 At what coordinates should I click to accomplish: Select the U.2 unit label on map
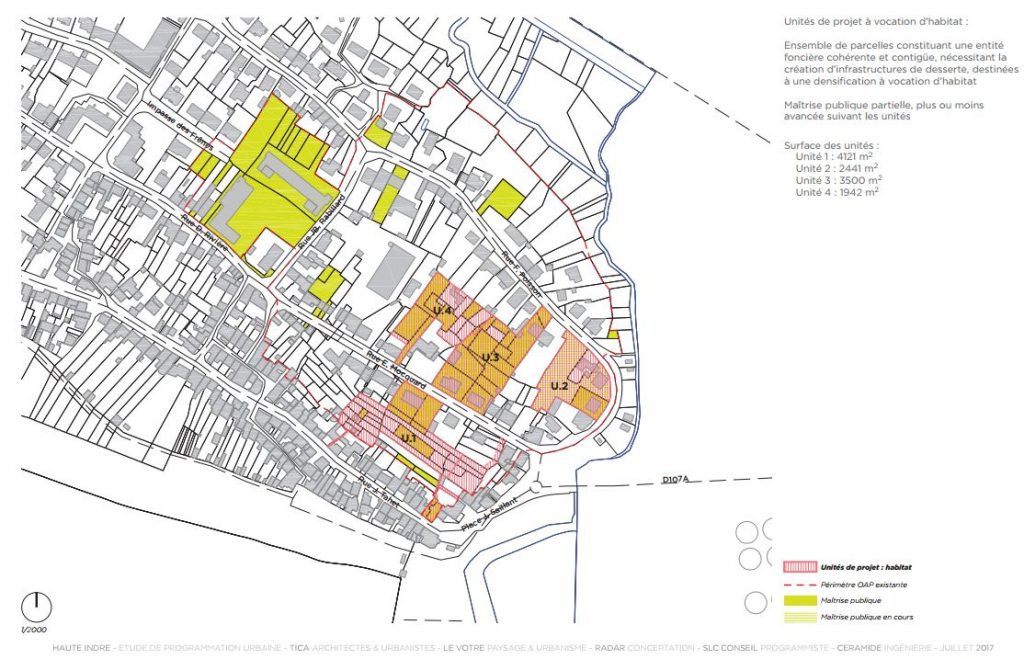pos(559,386)
